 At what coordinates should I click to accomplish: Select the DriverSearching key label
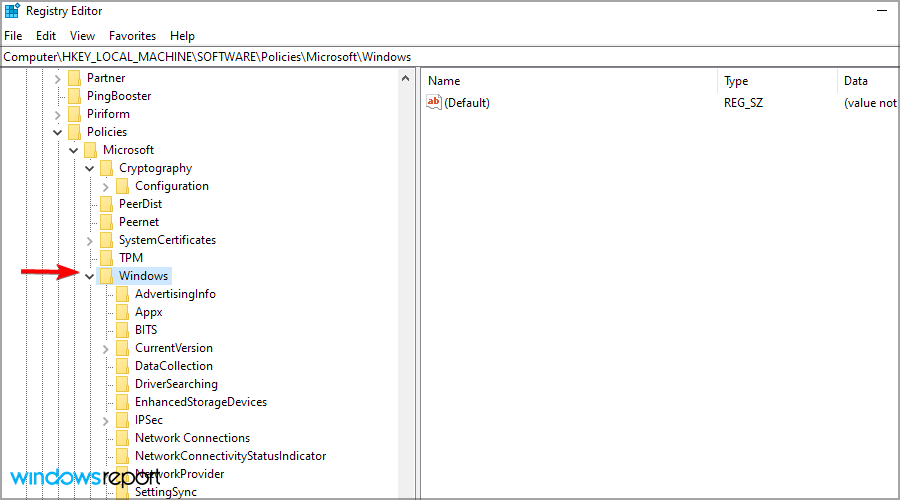click(x=176, y=383)
